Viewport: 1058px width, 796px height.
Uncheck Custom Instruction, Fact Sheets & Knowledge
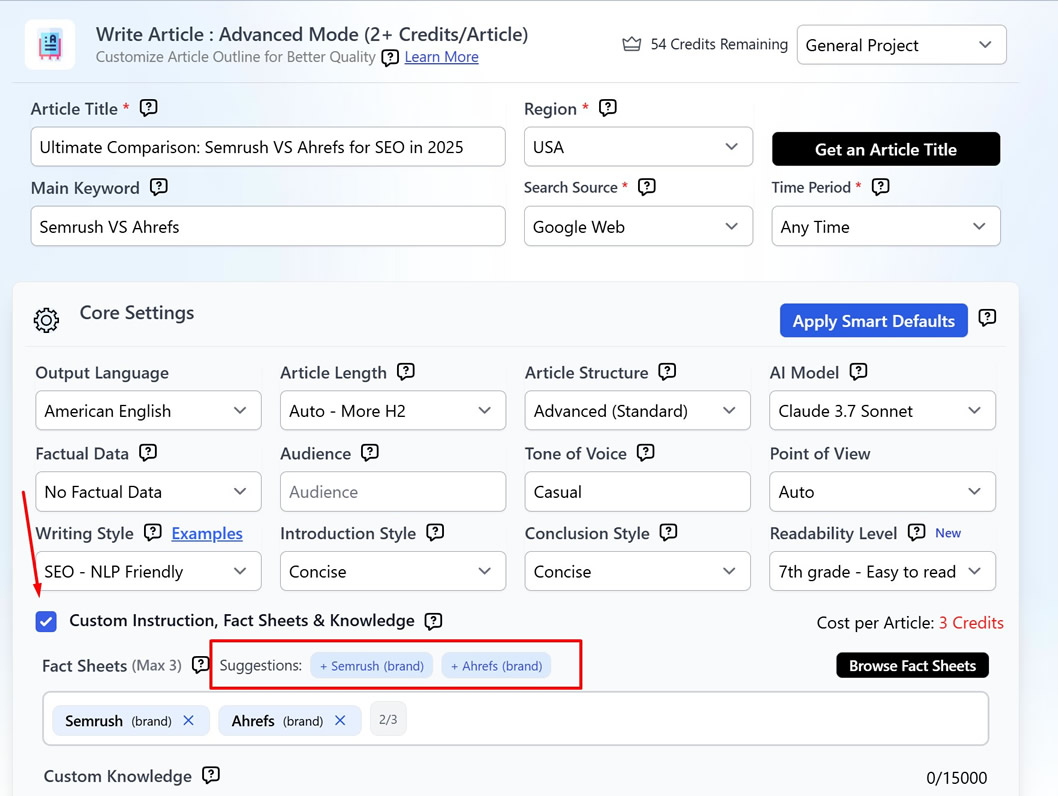point(47,621)
